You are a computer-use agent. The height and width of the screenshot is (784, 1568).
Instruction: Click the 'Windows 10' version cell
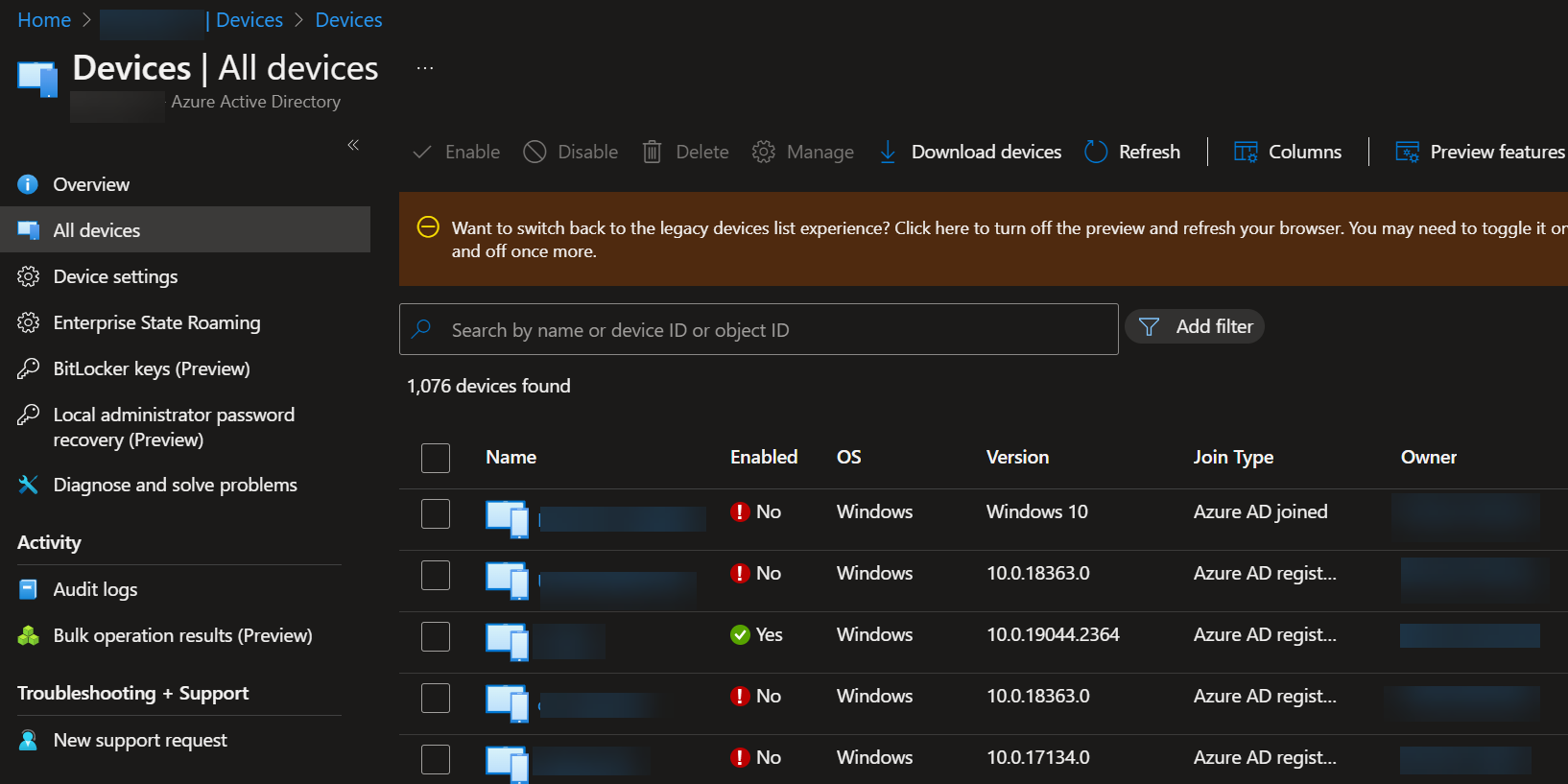[x=1037, y=511]
